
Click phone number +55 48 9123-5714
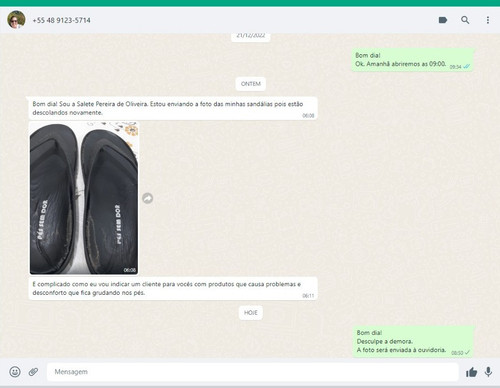[x=61, y=20]
